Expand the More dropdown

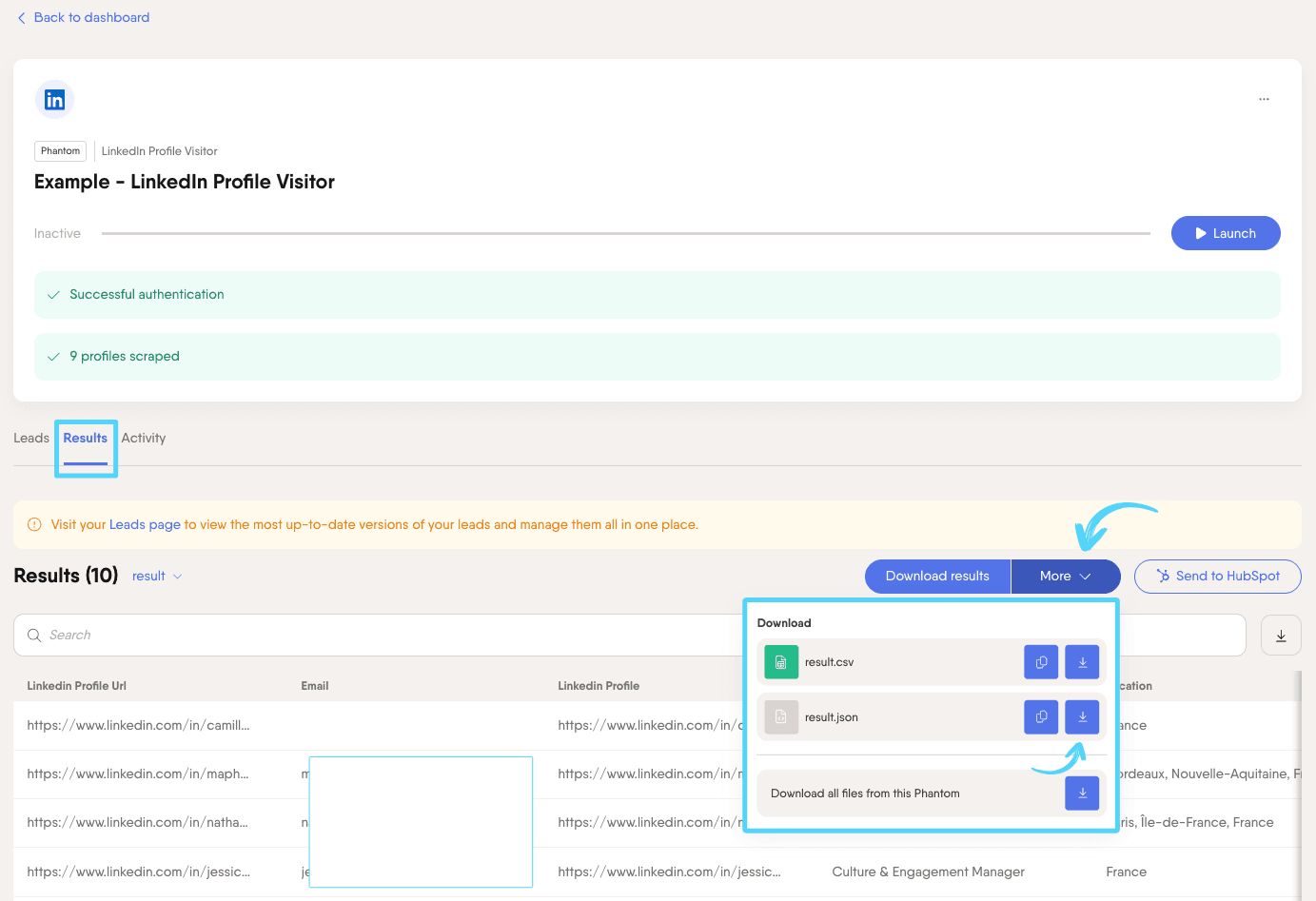[1066, 576]
